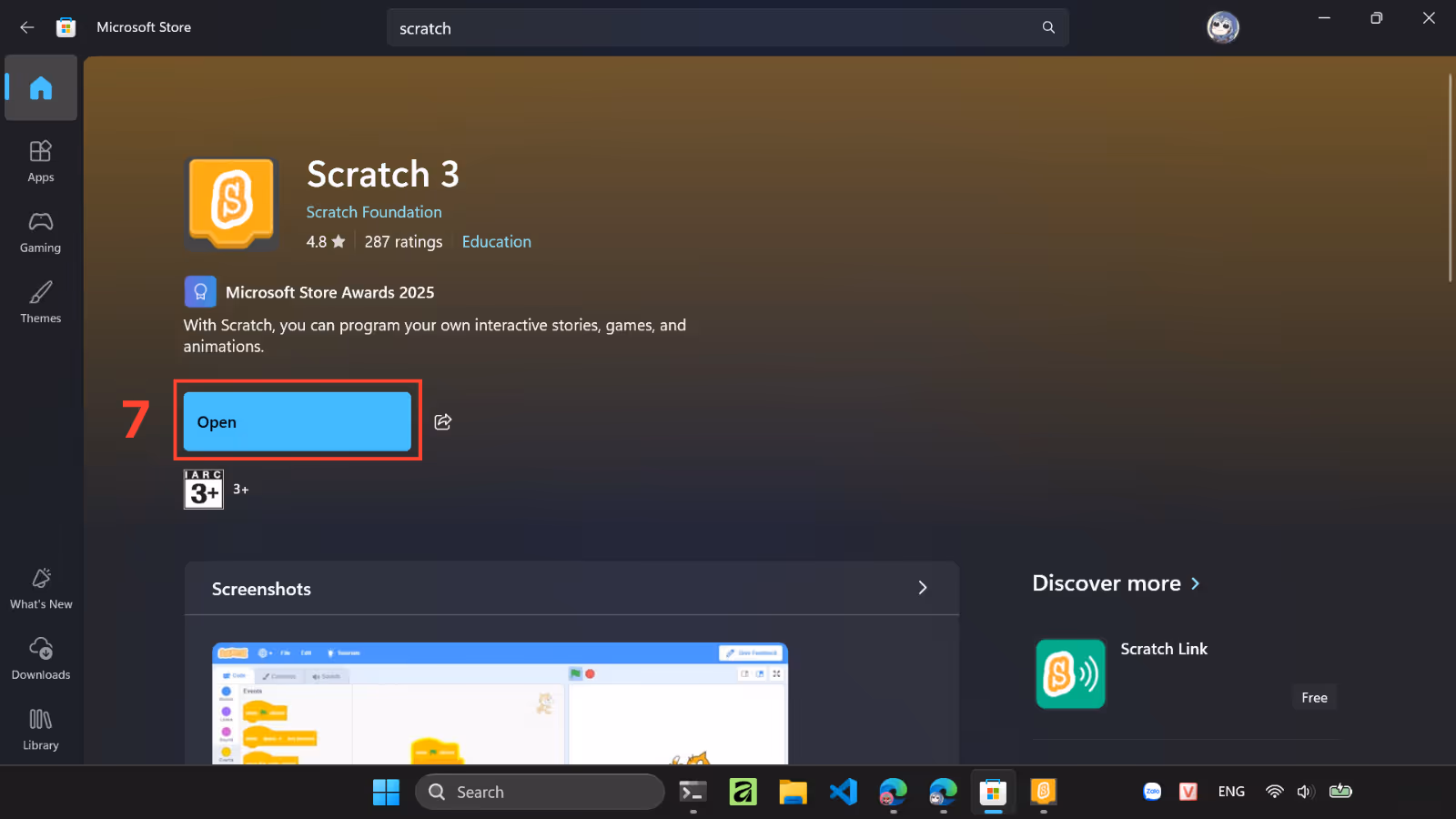
Task: Click the ENG language indicator
Action: coord(1231,792)
